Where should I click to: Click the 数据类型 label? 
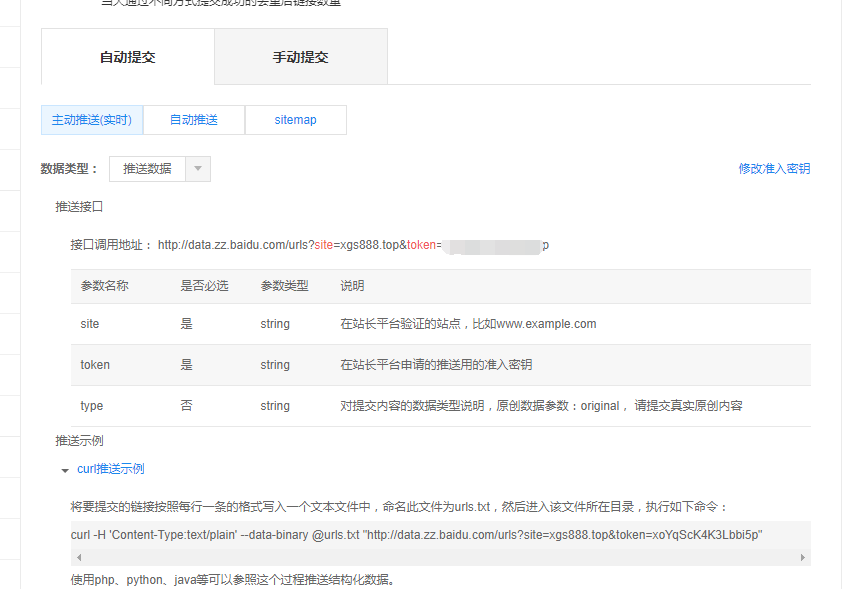click(69, 169)
